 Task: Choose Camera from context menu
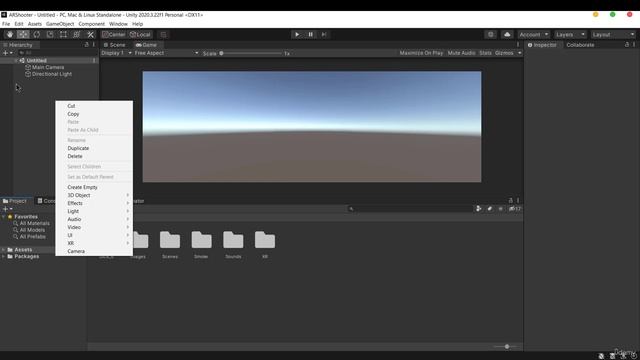pyautogui.click(x=94, y=251)
